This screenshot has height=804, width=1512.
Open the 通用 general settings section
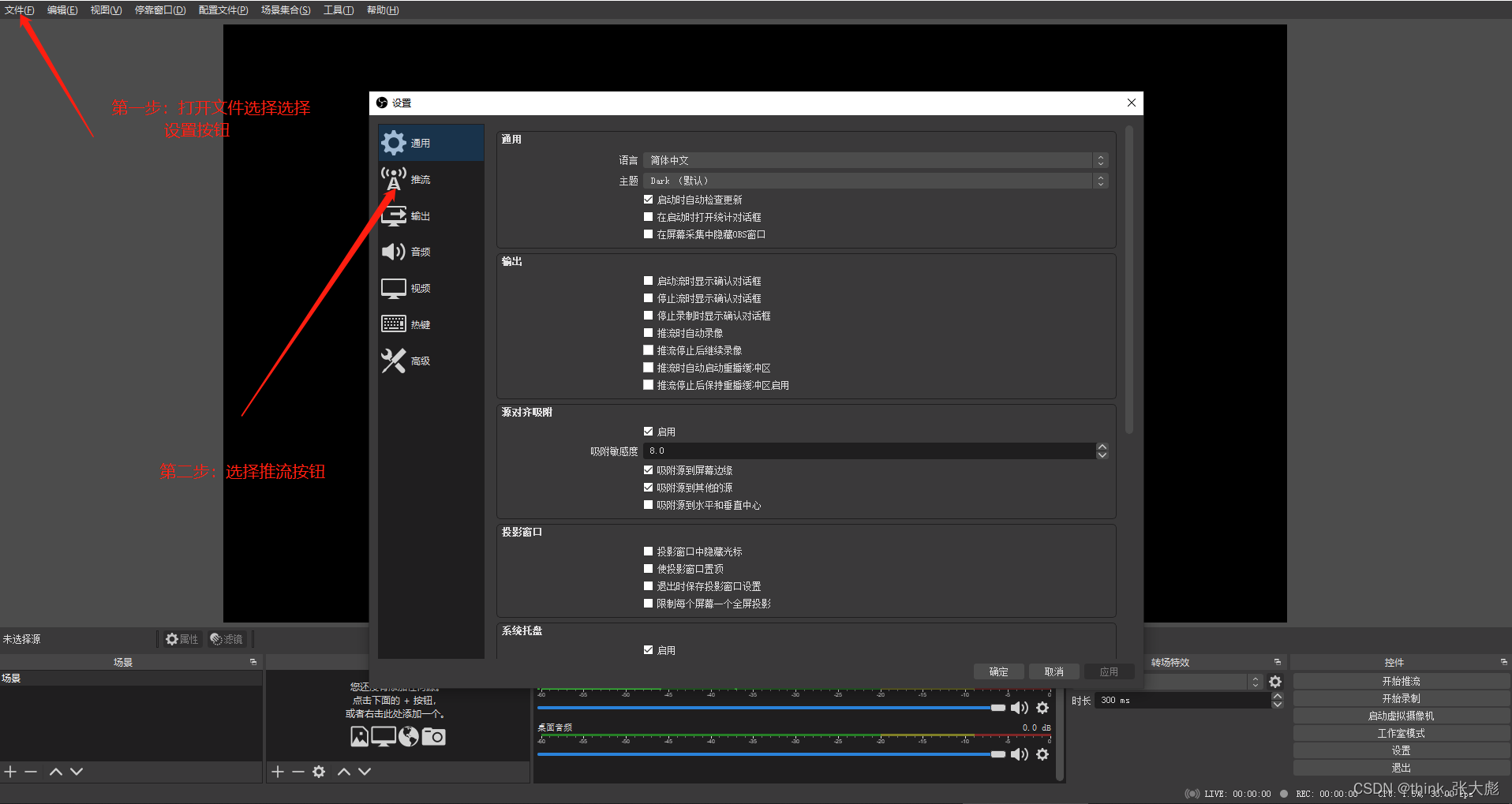pyautogui.click(x=431, y=143)
